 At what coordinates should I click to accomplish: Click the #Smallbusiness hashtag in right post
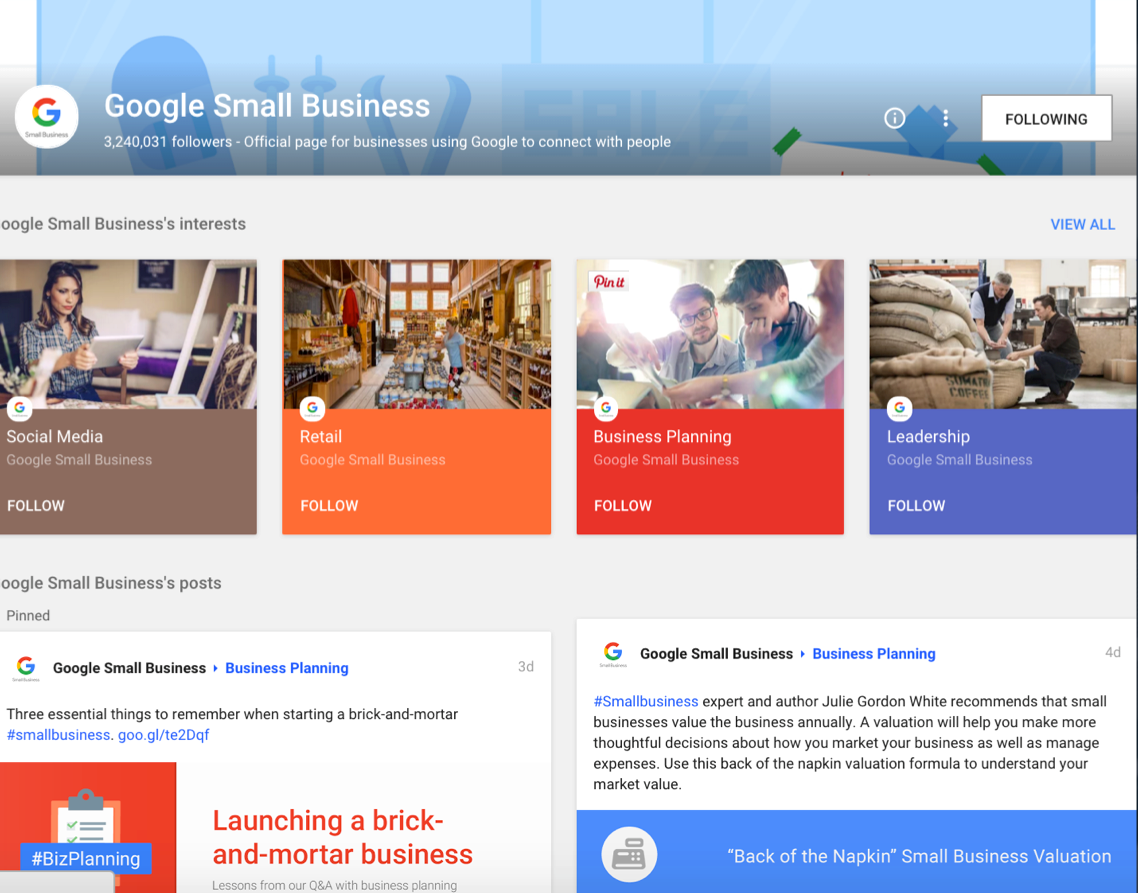(x=645, y=701)
